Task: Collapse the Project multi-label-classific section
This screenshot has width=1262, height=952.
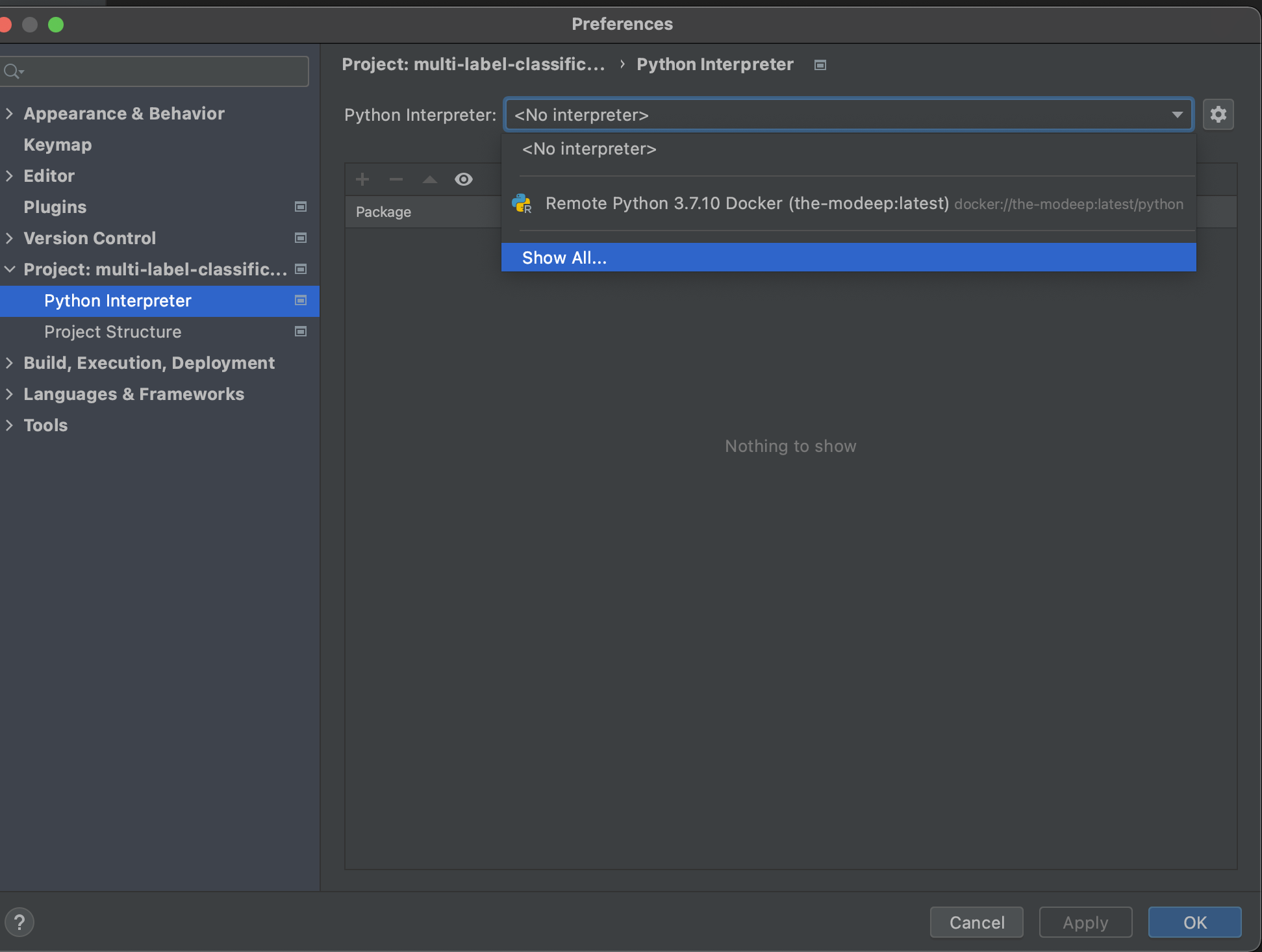Action: [10, 269]
